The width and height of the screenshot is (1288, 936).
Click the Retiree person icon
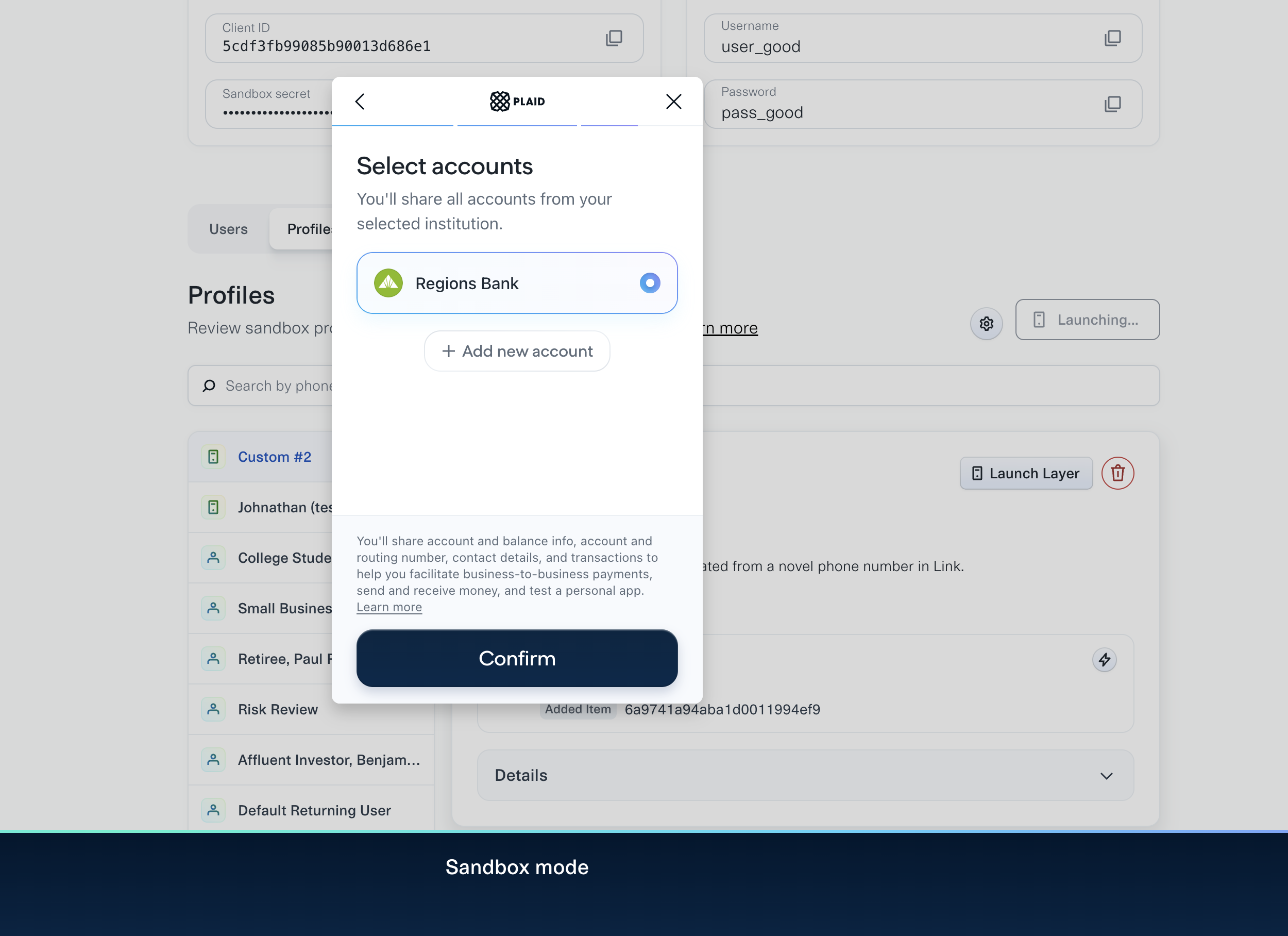(x=213, y=659)
